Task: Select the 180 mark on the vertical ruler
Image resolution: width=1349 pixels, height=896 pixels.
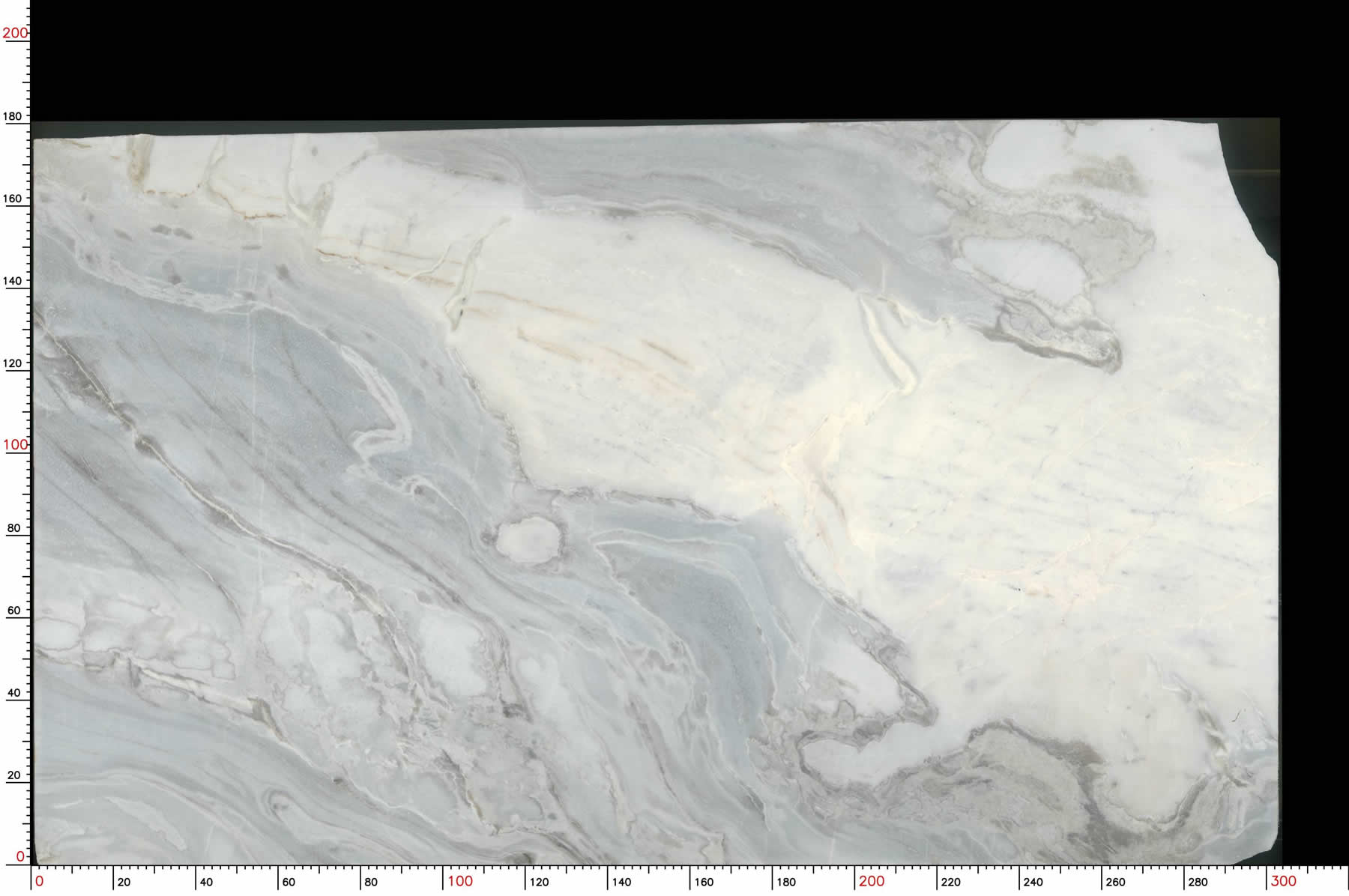Action: [13, 116]
